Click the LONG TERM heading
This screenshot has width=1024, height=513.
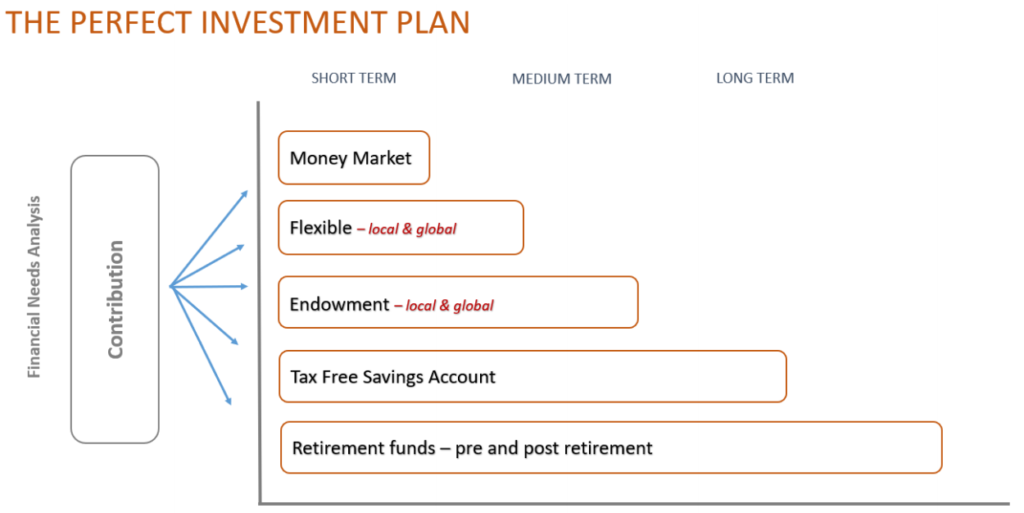[x=754, y=78]
